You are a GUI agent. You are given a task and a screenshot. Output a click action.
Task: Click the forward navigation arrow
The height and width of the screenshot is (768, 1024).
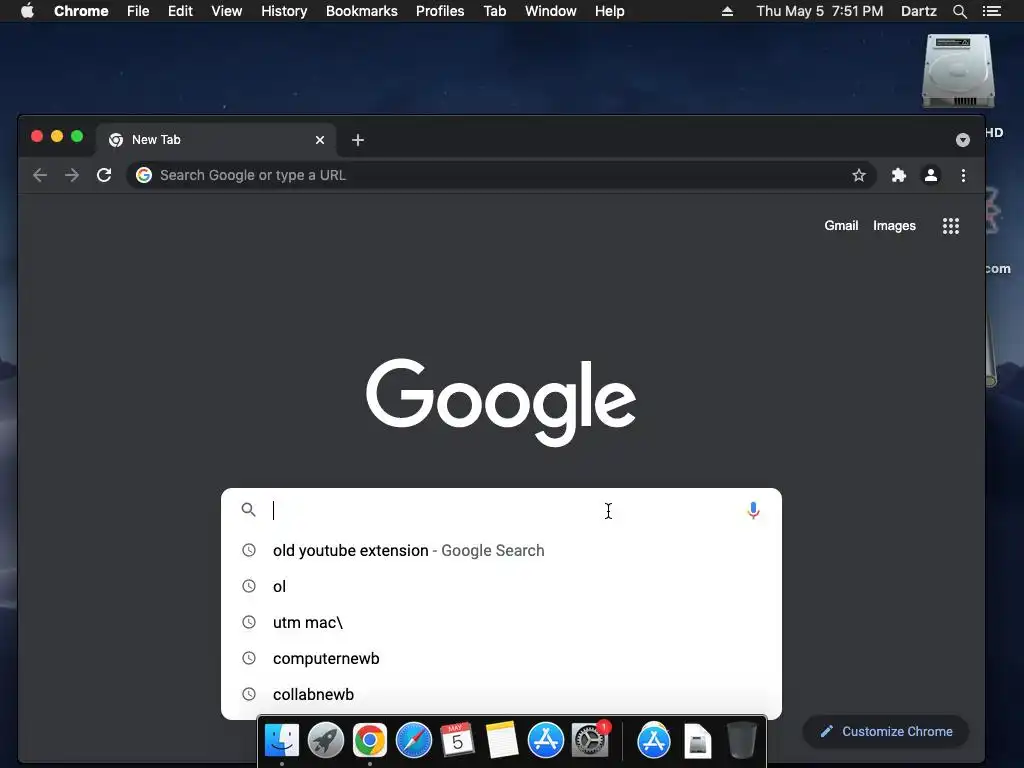[72, 175]
